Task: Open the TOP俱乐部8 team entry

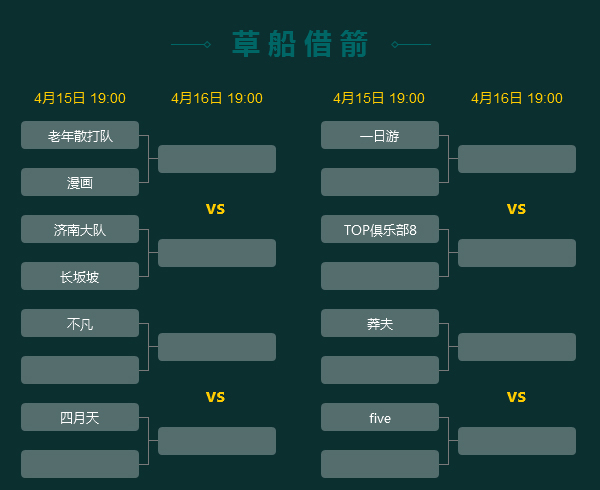Action: point(380,229)
